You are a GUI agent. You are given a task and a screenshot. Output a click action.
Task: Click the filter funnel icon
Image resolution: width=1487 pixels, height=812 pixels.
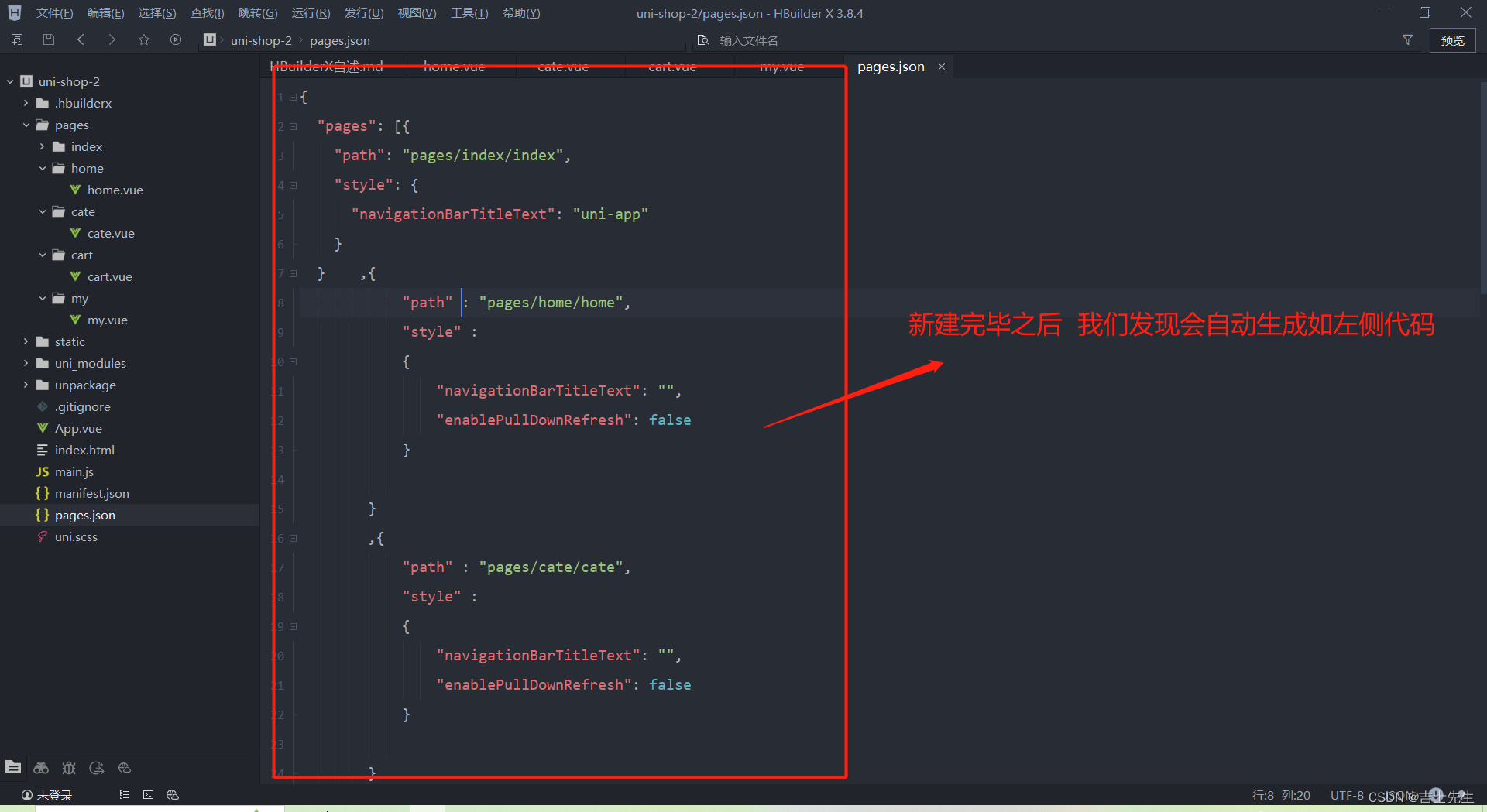point(1407,39)
